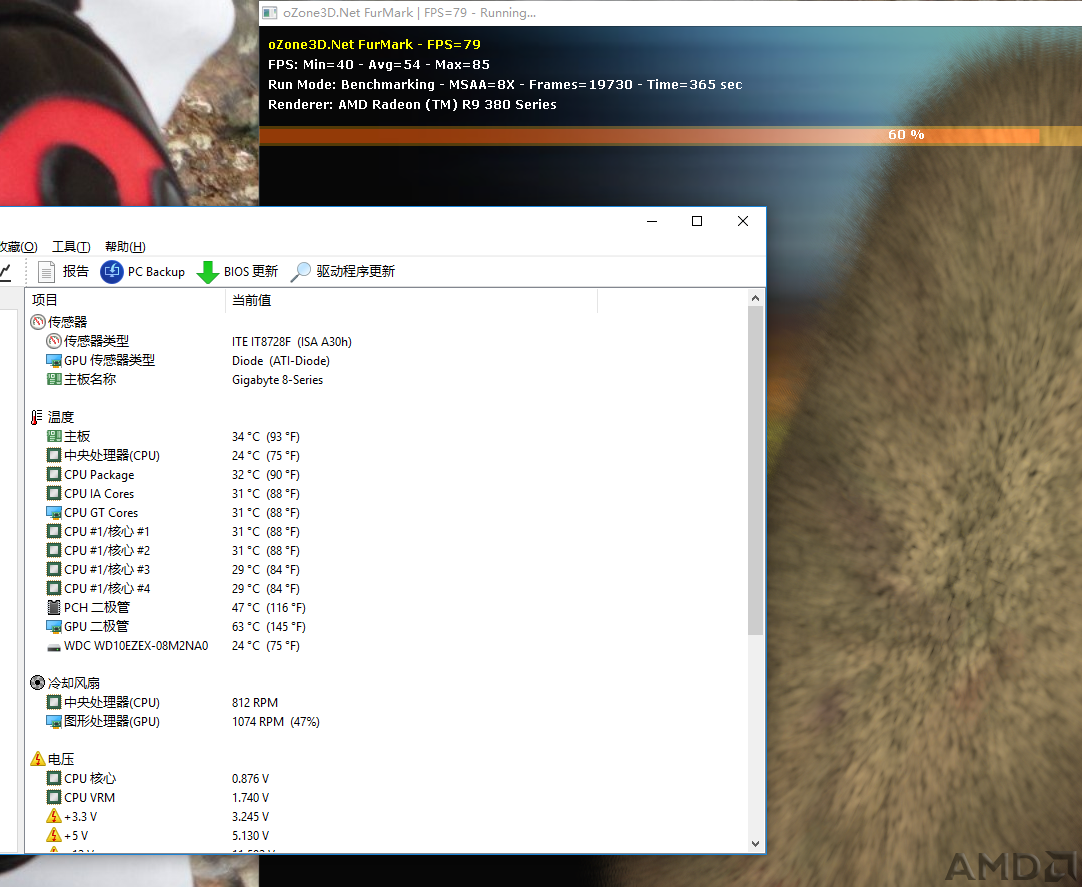Click the WDC drive temperature value 24 °C
The height and width of the screenshot is (887, 1082).
(266, 645)
